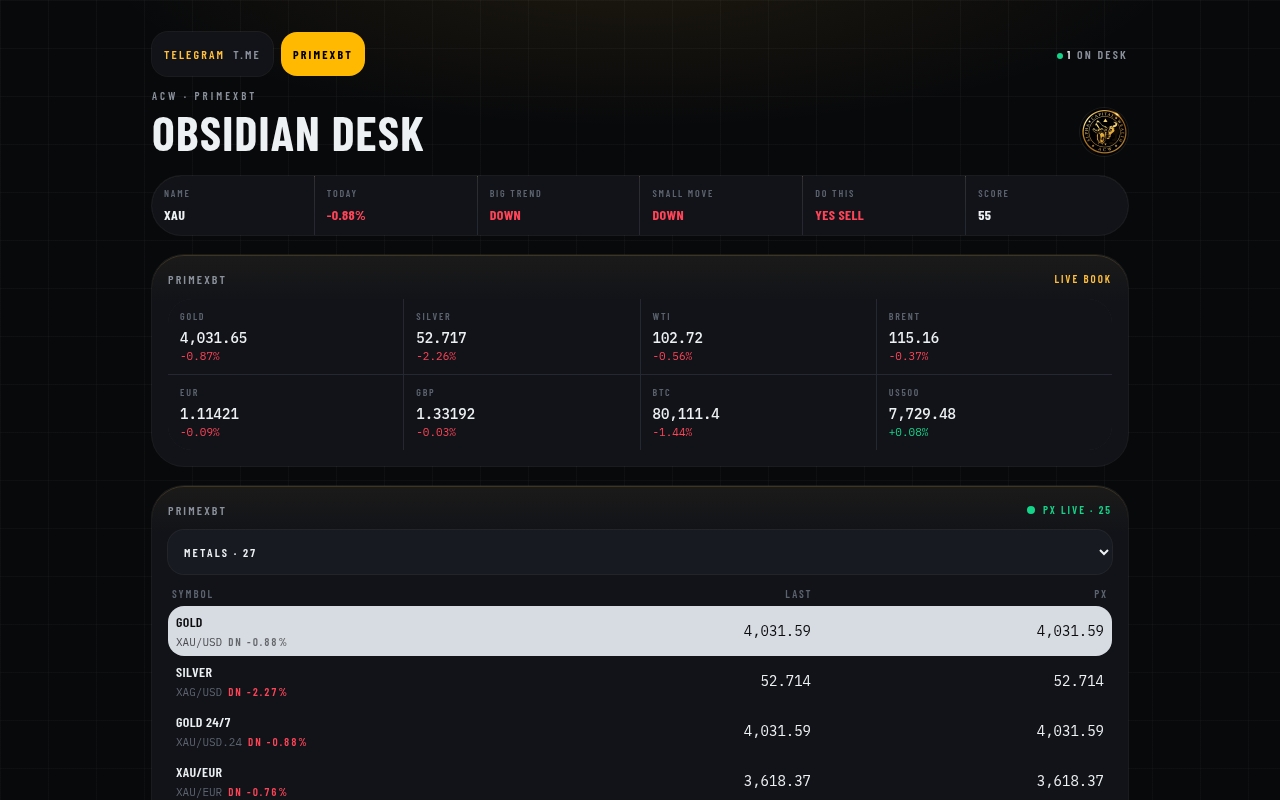This screenshot has width=1280, height=800.
Task: Click the SYMBOL column header
Action: click(193, 594)
